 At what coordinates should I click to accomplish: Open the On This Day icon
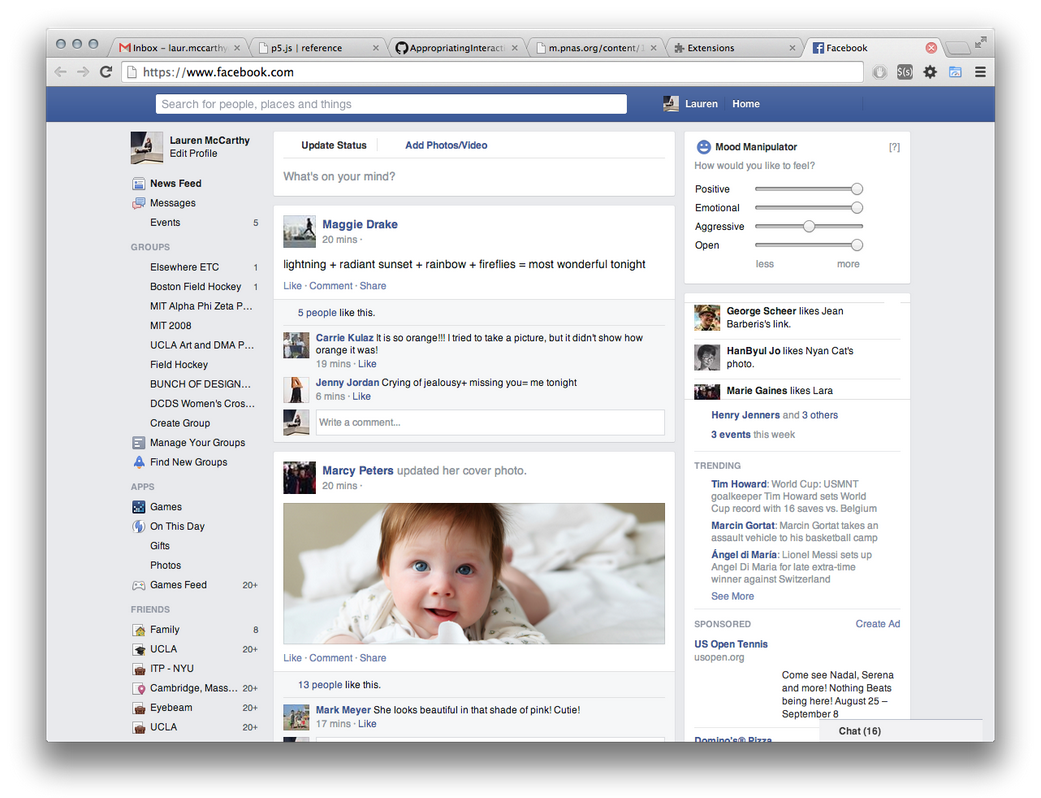[x=139, y=526]
